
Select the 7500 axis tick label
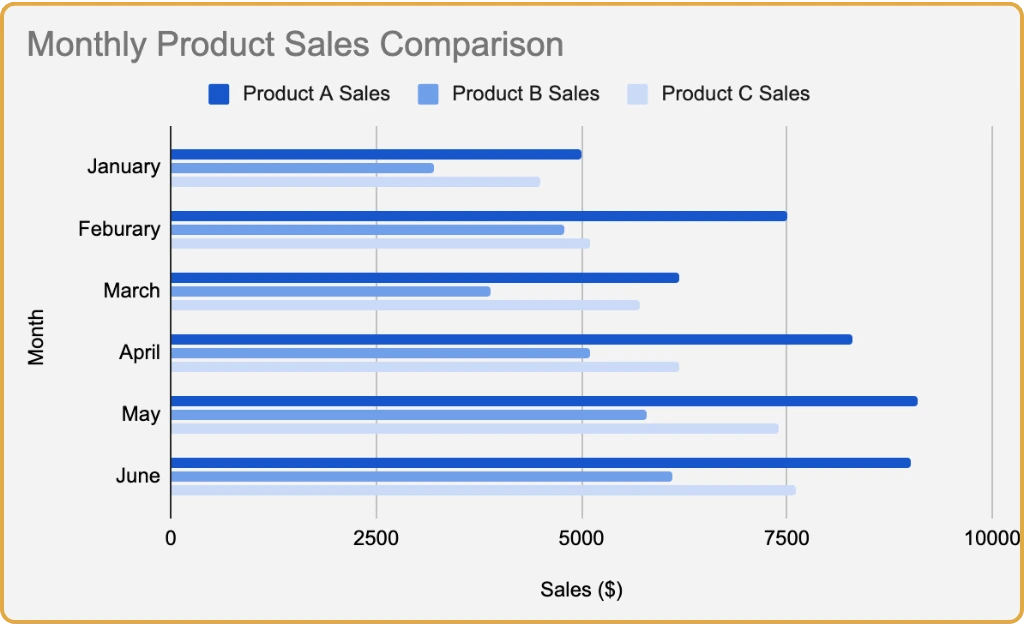786,539
